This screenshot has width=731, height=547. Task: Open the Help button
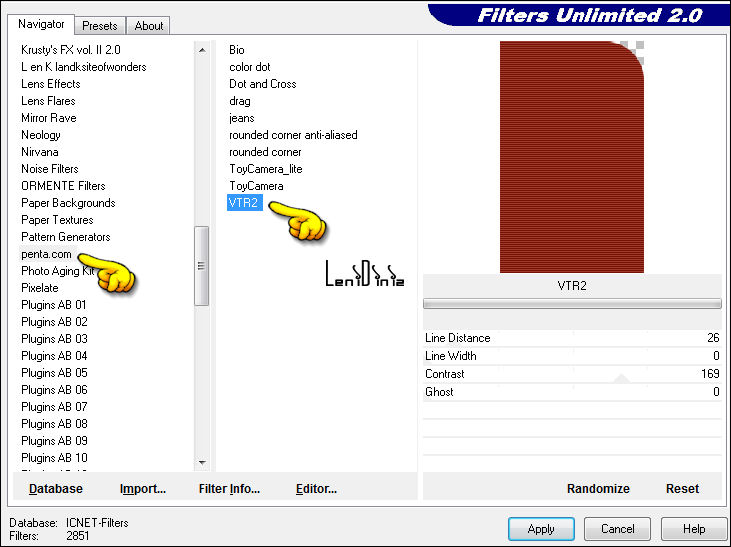693,529
